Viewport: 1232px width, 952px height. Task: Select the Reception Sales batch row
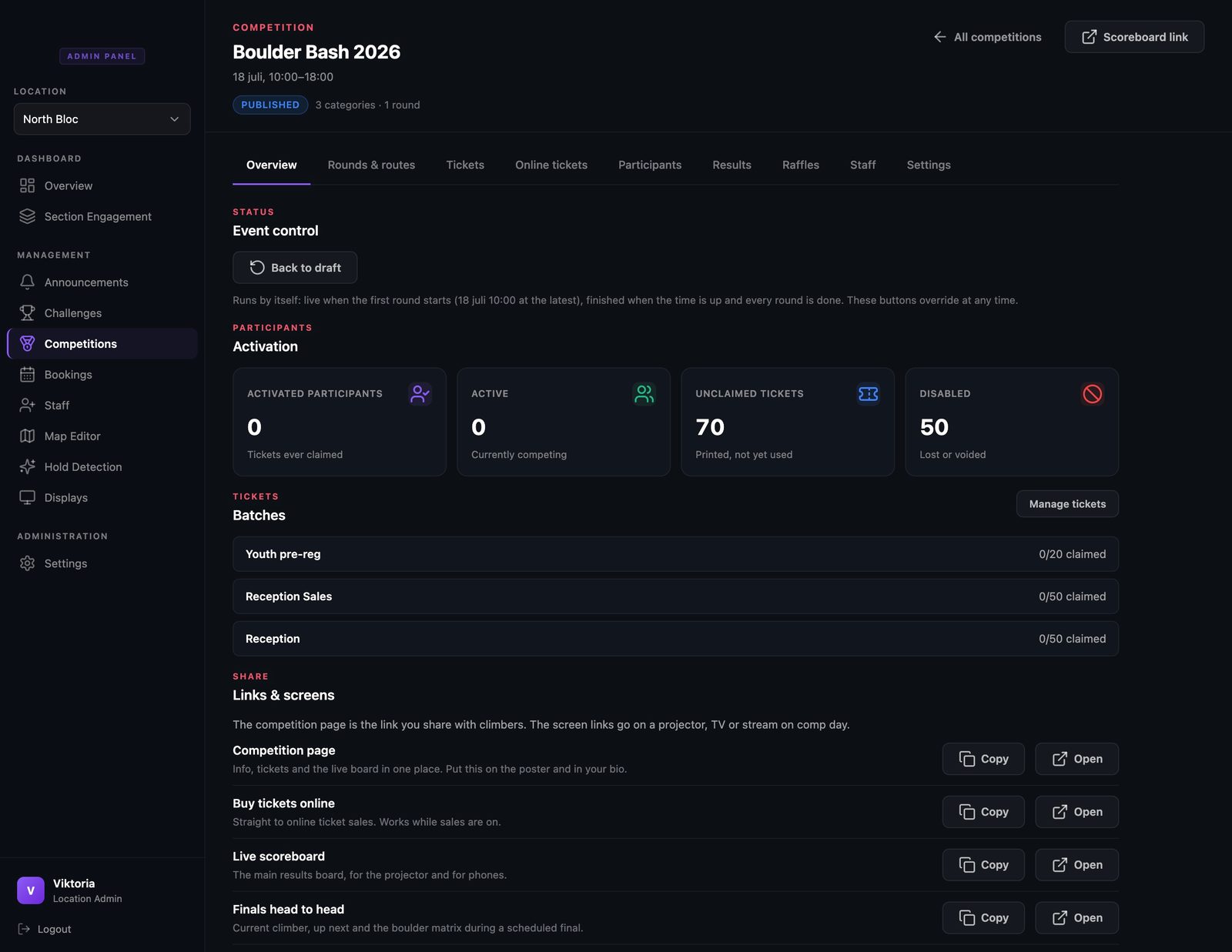(675, 596)
